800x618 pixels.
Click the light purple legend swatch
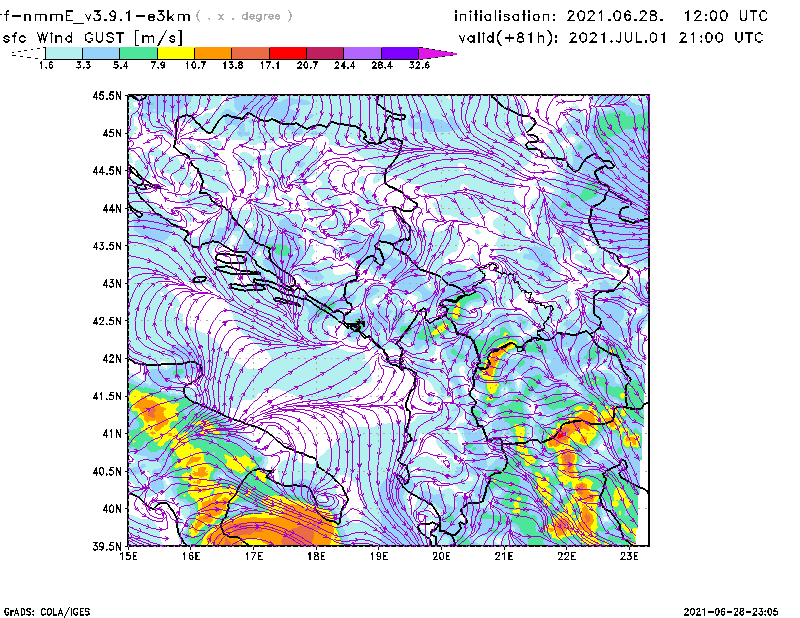362,53
